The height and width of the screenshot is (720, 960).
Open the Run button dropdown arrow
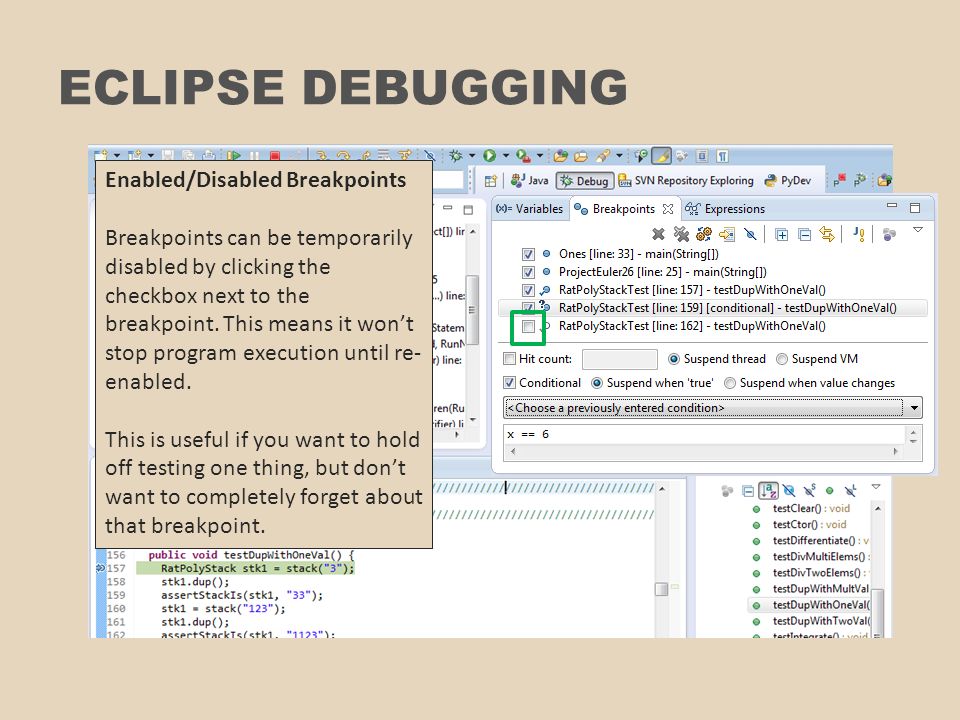click(506, 156)
